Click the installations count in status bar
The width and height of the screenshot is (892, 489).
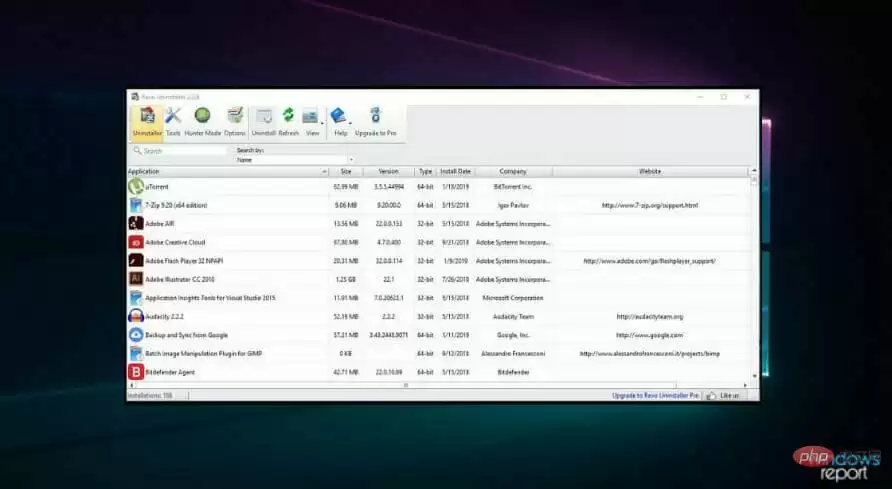150,395
